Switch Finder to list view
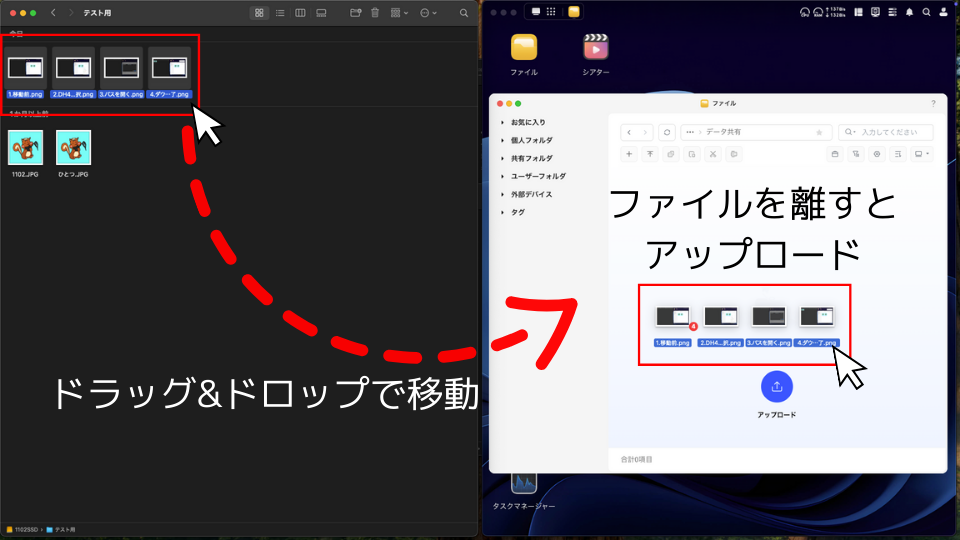 pos(280,13)
